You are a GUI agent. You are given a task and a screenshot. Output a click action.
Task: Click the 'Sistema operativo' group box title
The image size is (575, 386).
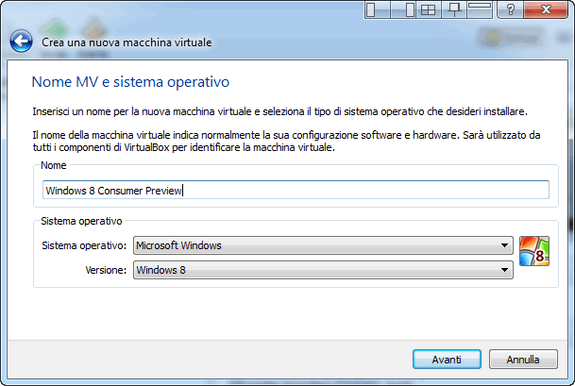81,221
